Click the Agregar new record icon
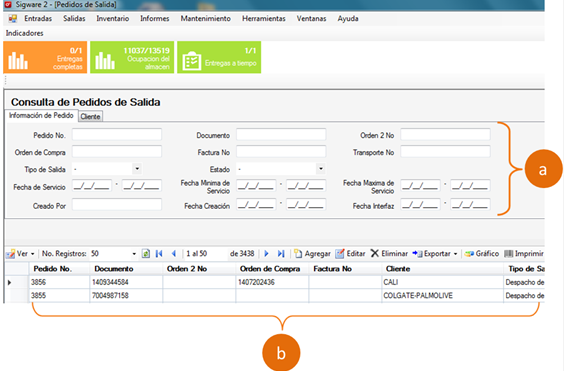This screenshot has height=371, width=564. pos(298,254)
